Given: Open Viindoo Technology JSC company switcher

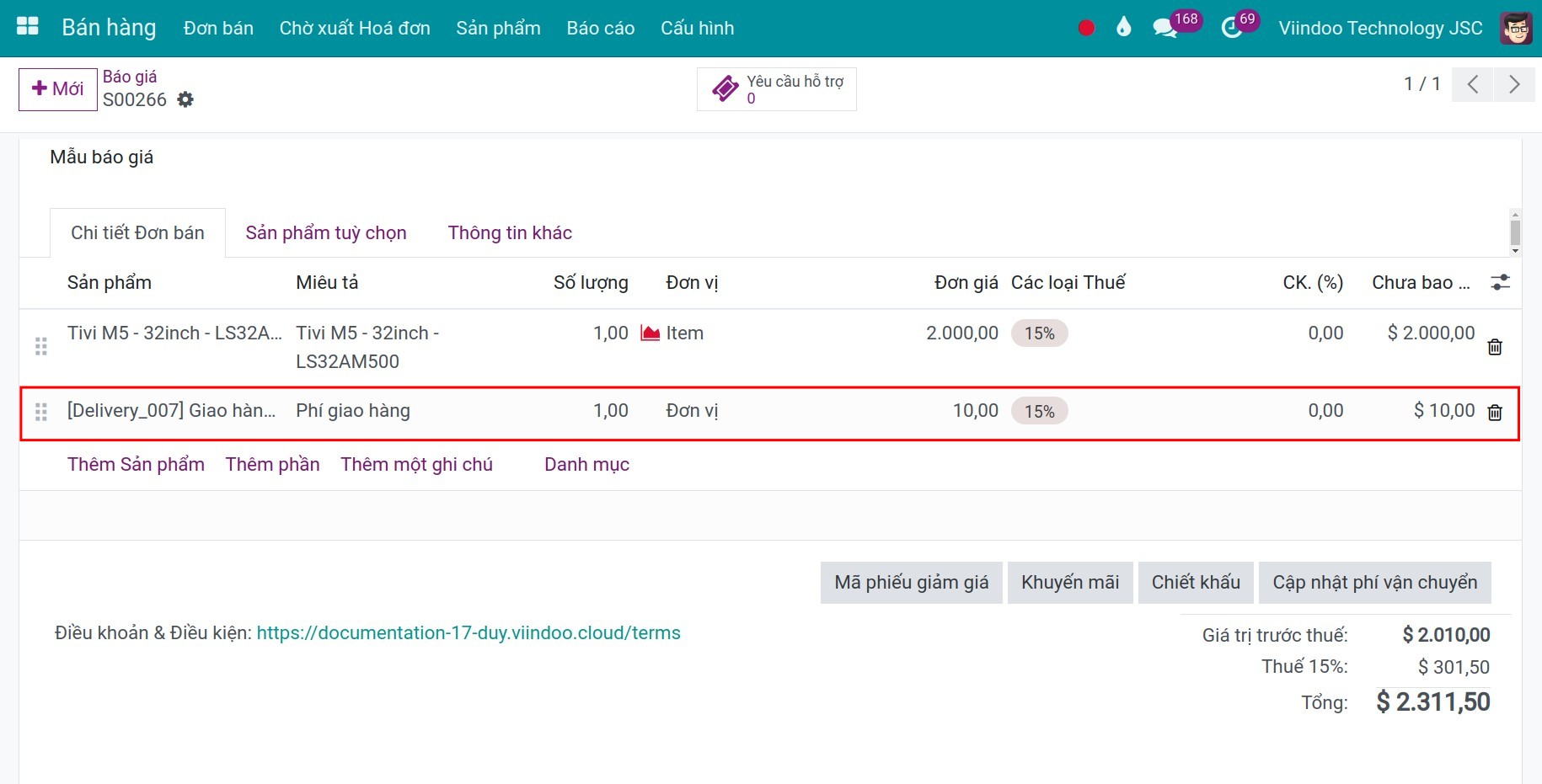Looking at the screenshot, I should 1380,28.
